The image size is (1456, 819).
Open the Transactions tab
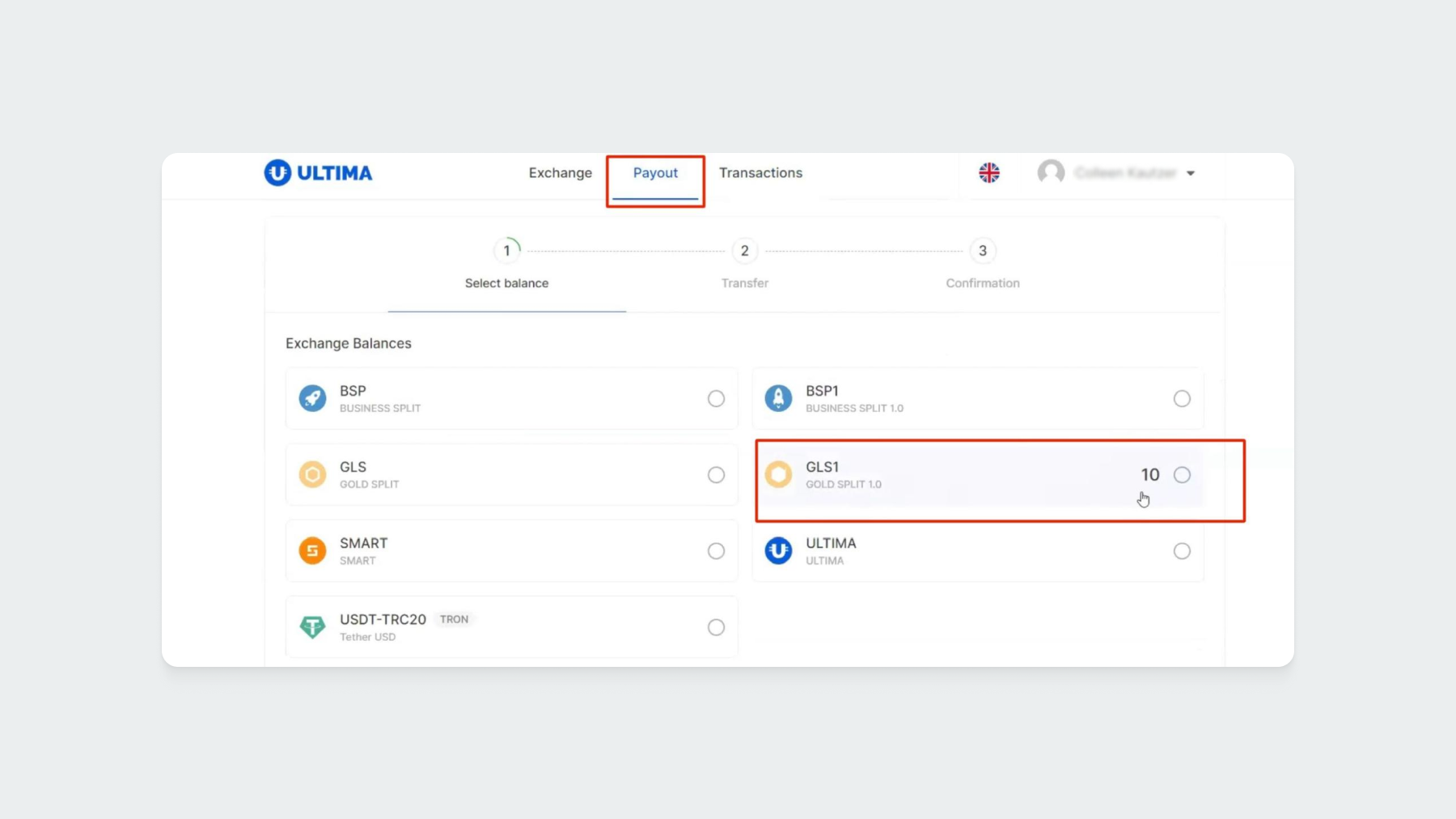(760, 172)
